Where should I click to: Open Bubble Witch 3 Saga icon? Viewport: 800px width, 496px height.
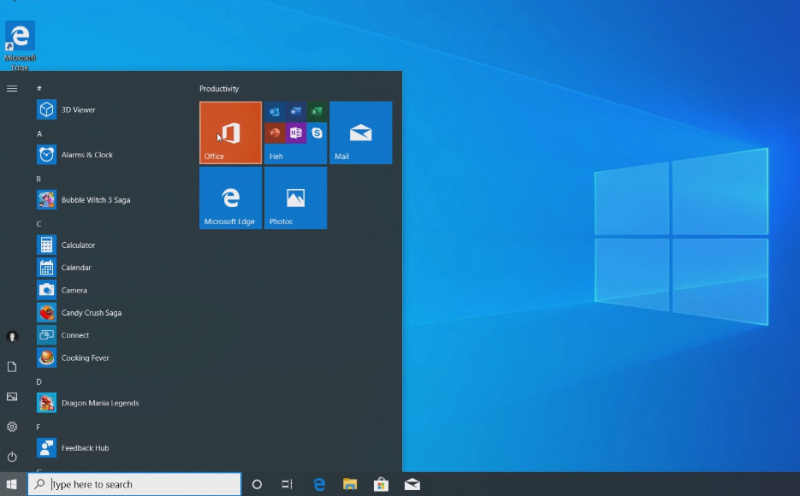click(46, 200)
